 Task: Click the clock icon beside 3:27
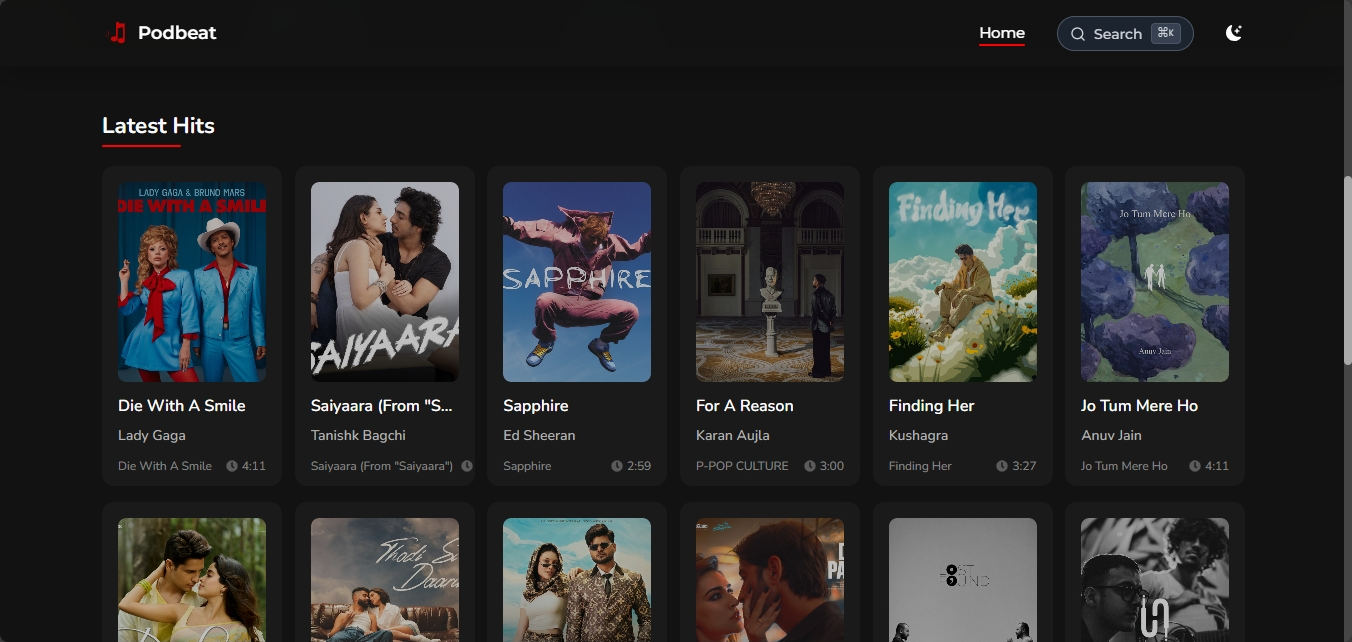point(1002,466)
